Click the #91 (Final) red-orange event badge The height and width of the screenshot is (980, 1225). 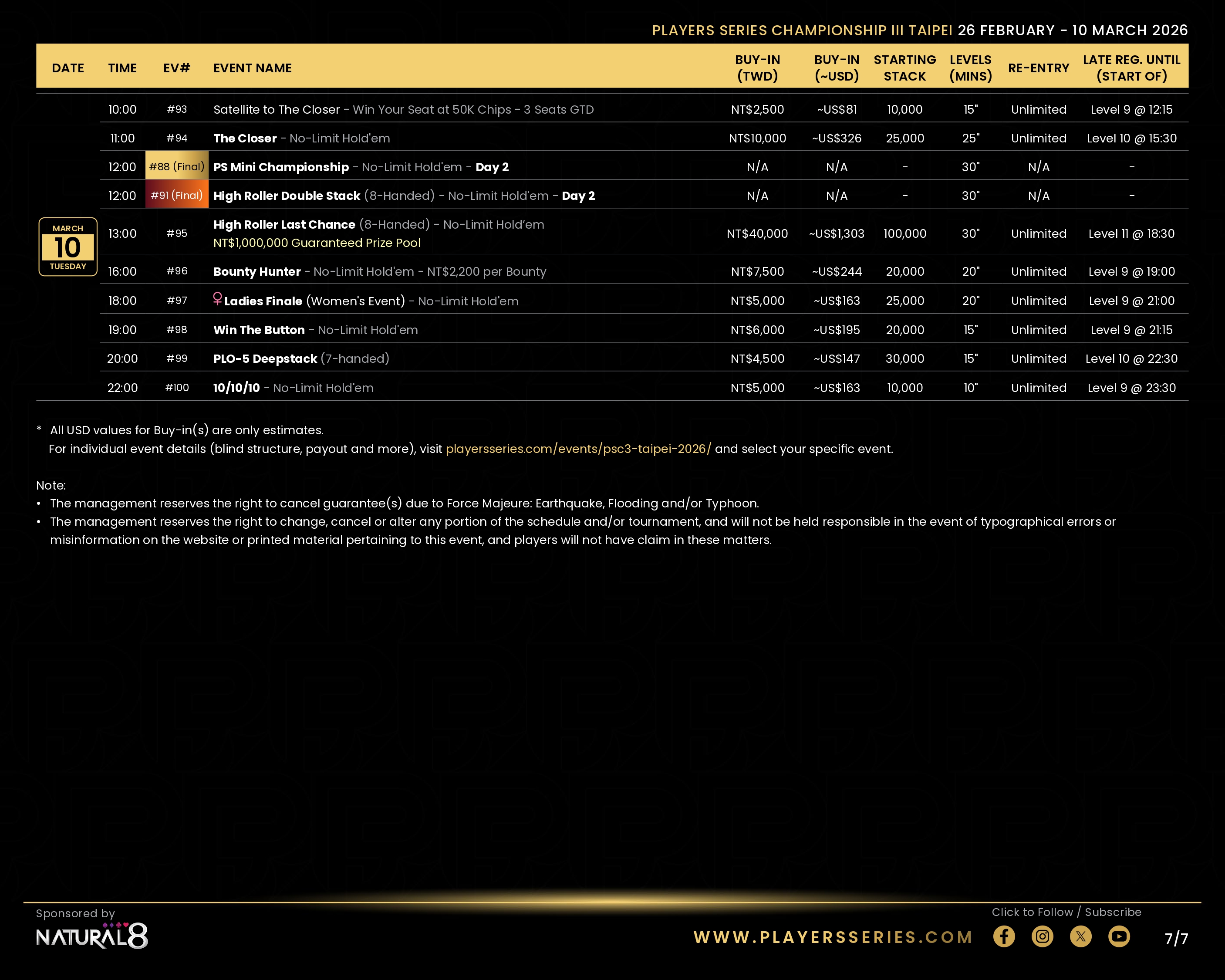[177, 196]
